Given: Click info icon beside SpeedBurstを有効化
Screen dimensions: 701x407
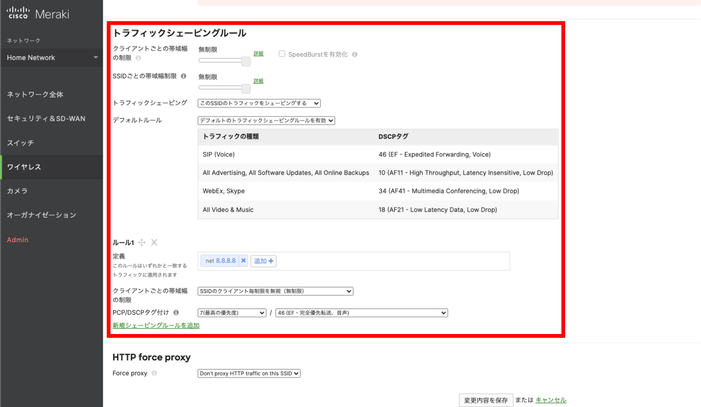Looking at the screenshot, I should click(x=355, y=55).
